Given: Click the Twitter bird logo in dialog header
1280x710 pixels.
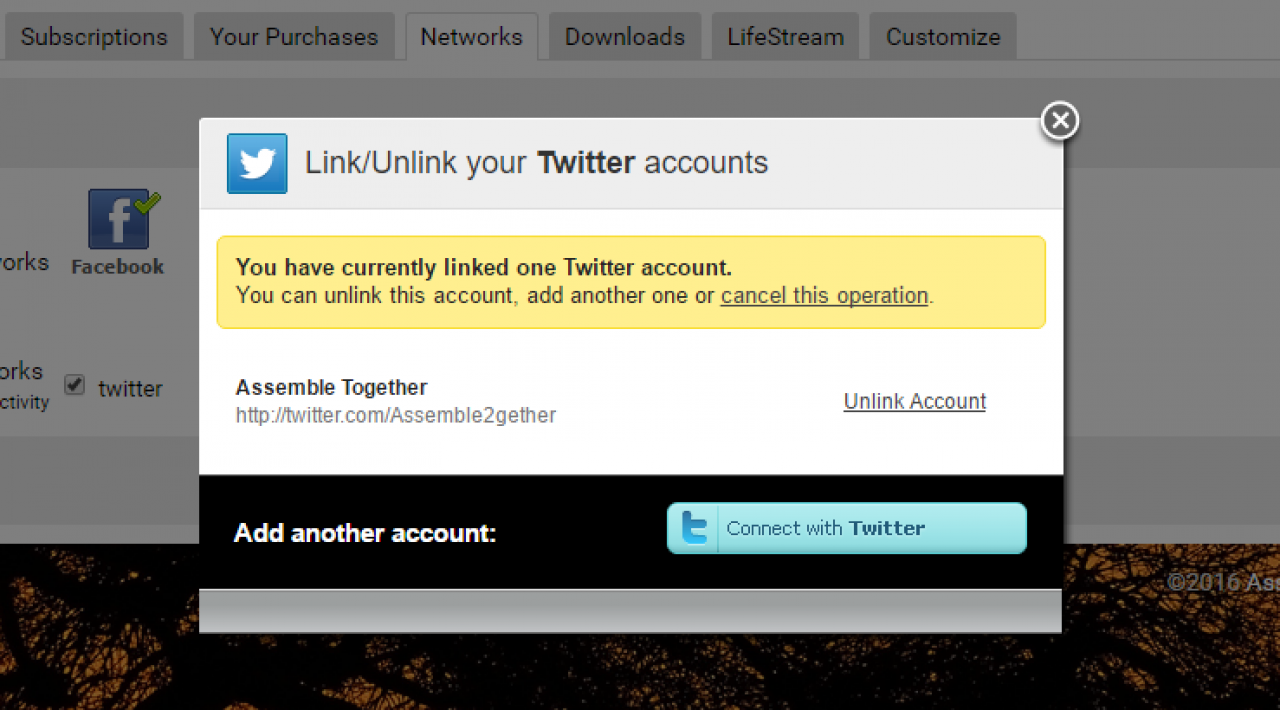Looking at the screenshot, I should coord(257,163).
